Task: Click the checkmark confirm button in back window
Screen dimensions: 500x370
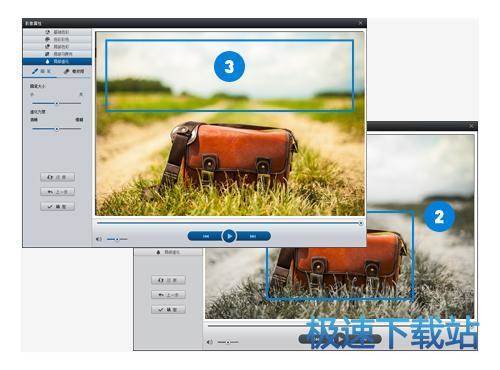Action: tap(168, 309)
